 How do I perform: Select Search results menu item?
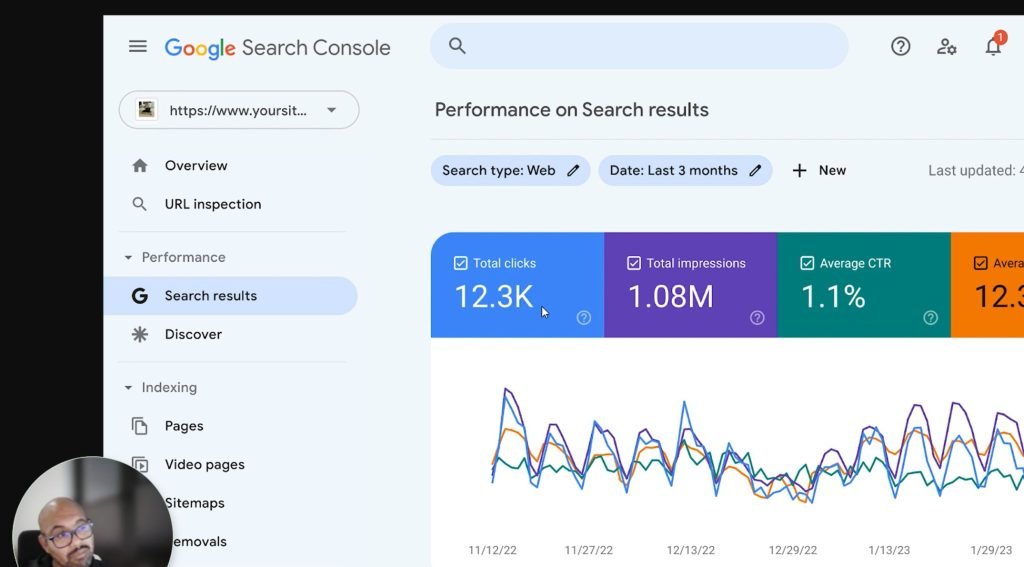pyautogui.click(x=231, y=296)
